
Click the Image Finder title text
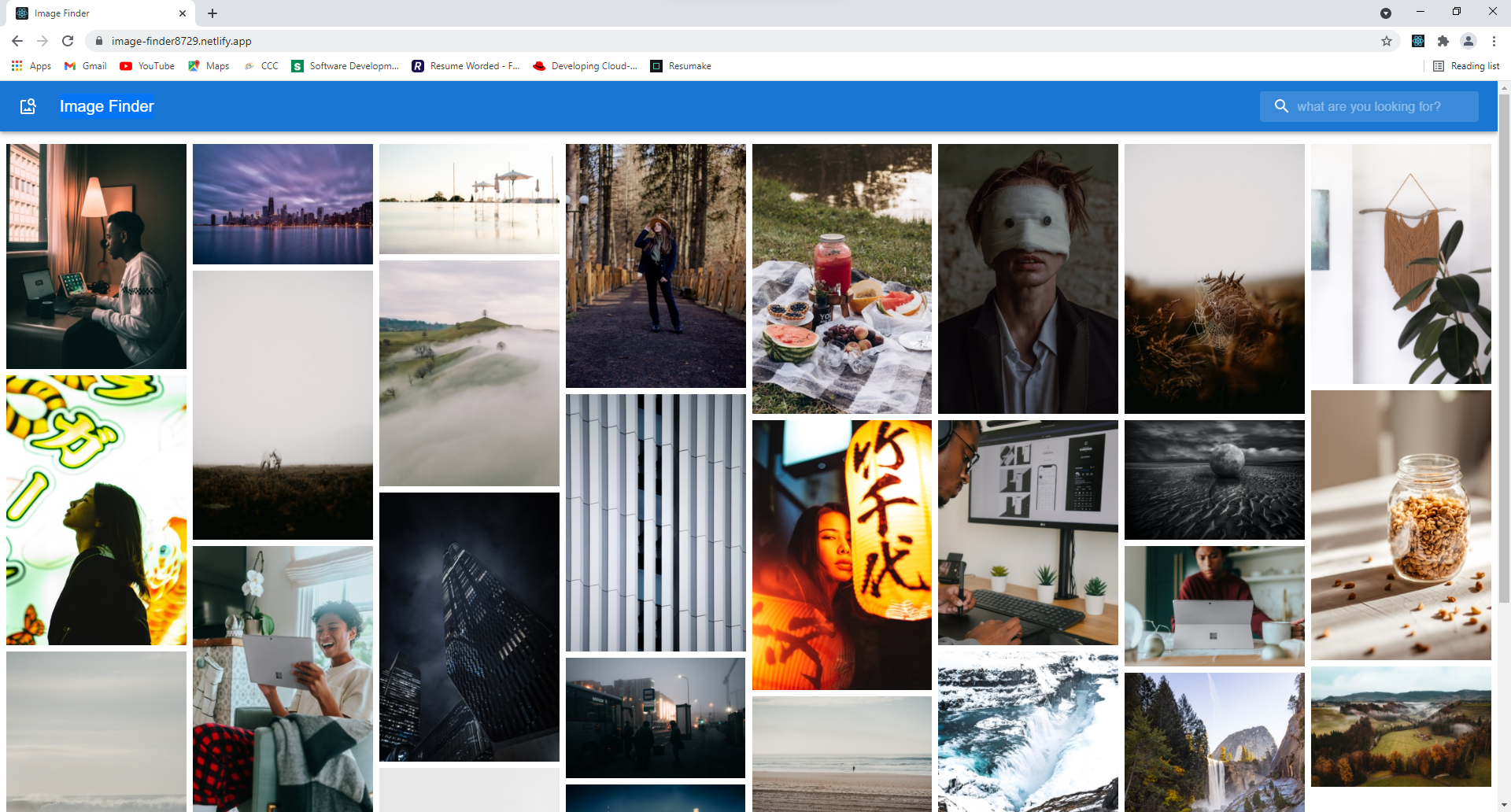click(107, 106)
